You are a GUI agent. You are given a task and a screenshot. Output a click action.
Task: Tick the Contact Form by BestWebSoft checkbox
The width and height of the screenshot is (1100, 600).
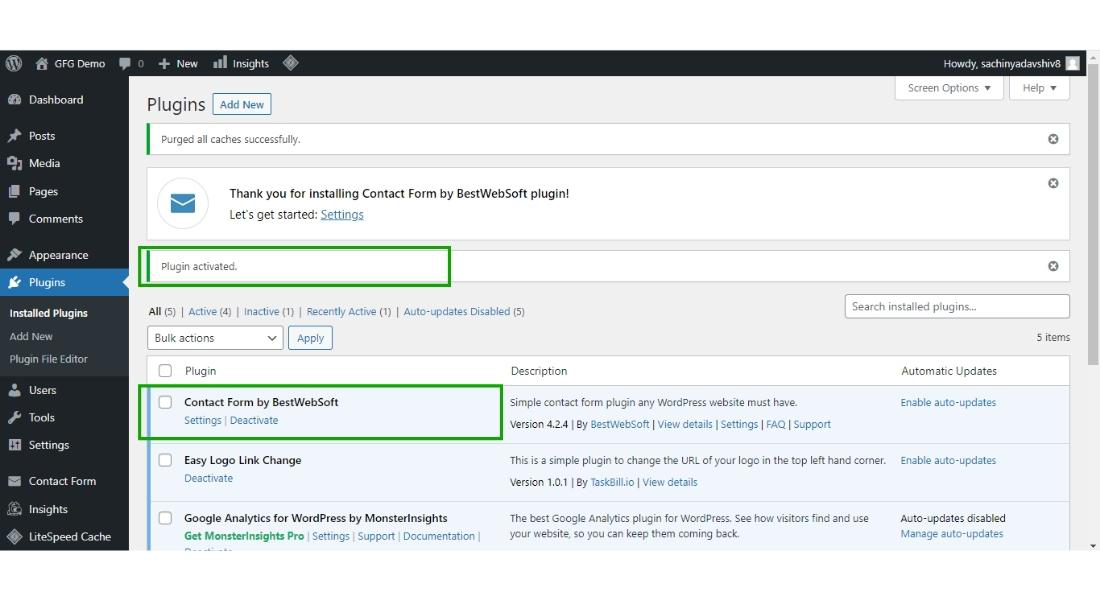[166, 402]
